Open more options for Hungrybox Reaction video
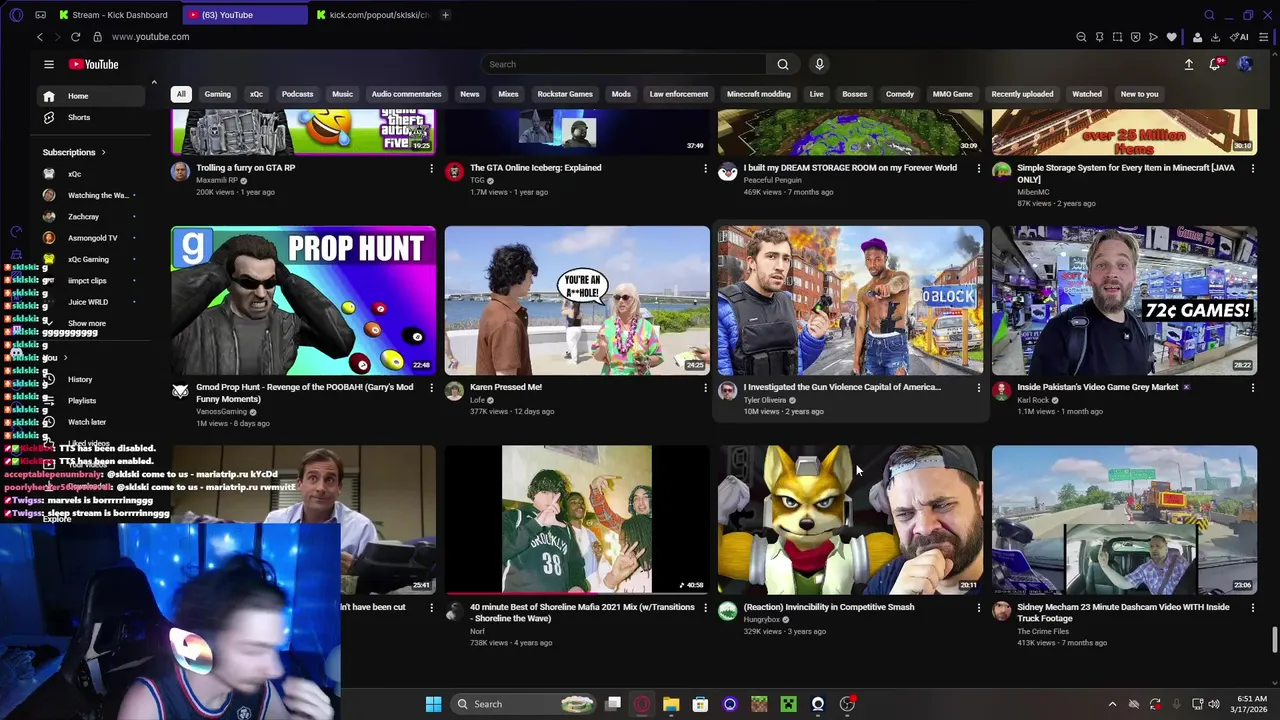This screenshot has height=720, width=1280. coord(979,607)
